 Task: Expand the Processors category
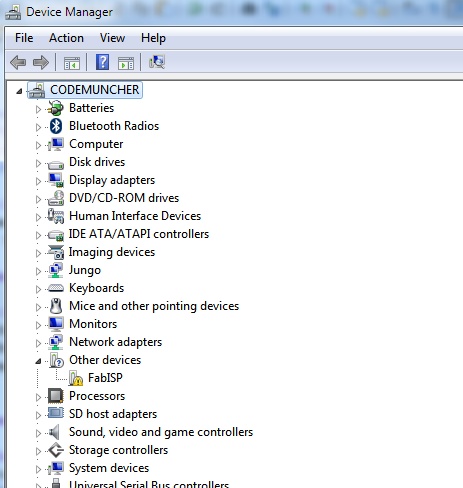coord(38,397)
